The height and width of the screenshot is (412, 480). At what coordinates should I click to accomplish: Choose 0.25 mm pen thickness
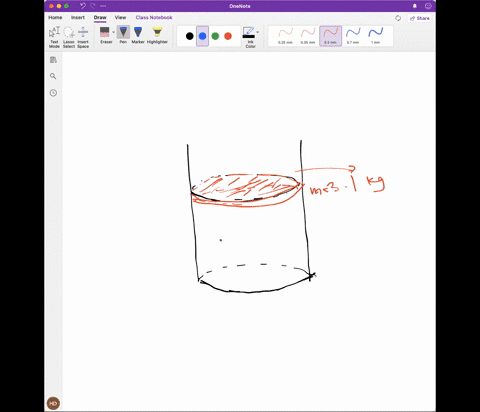click(x=285, y=36)
